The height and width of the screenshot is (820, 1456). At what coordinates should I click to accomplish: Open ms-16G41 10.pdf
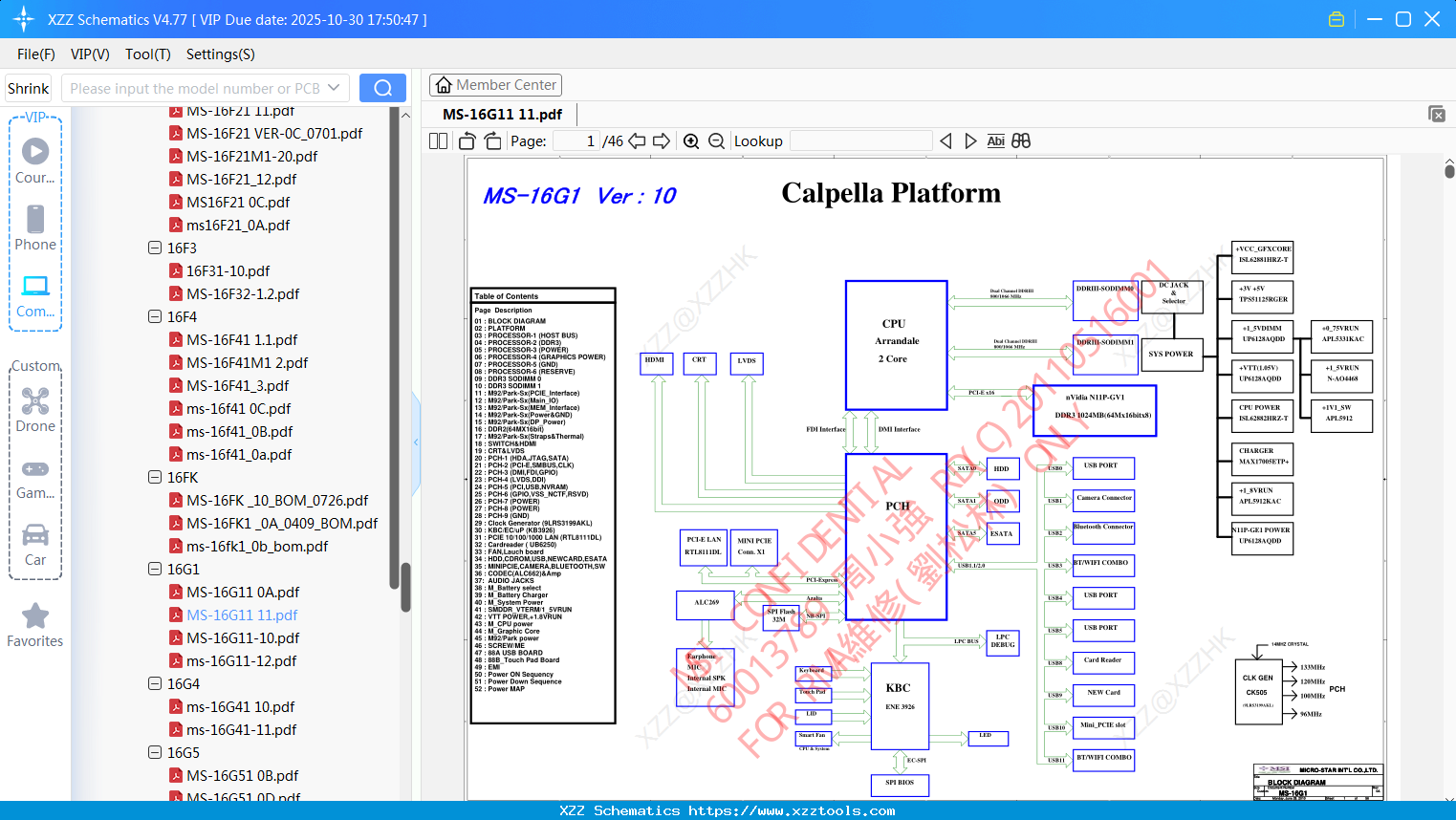(241, 706)
